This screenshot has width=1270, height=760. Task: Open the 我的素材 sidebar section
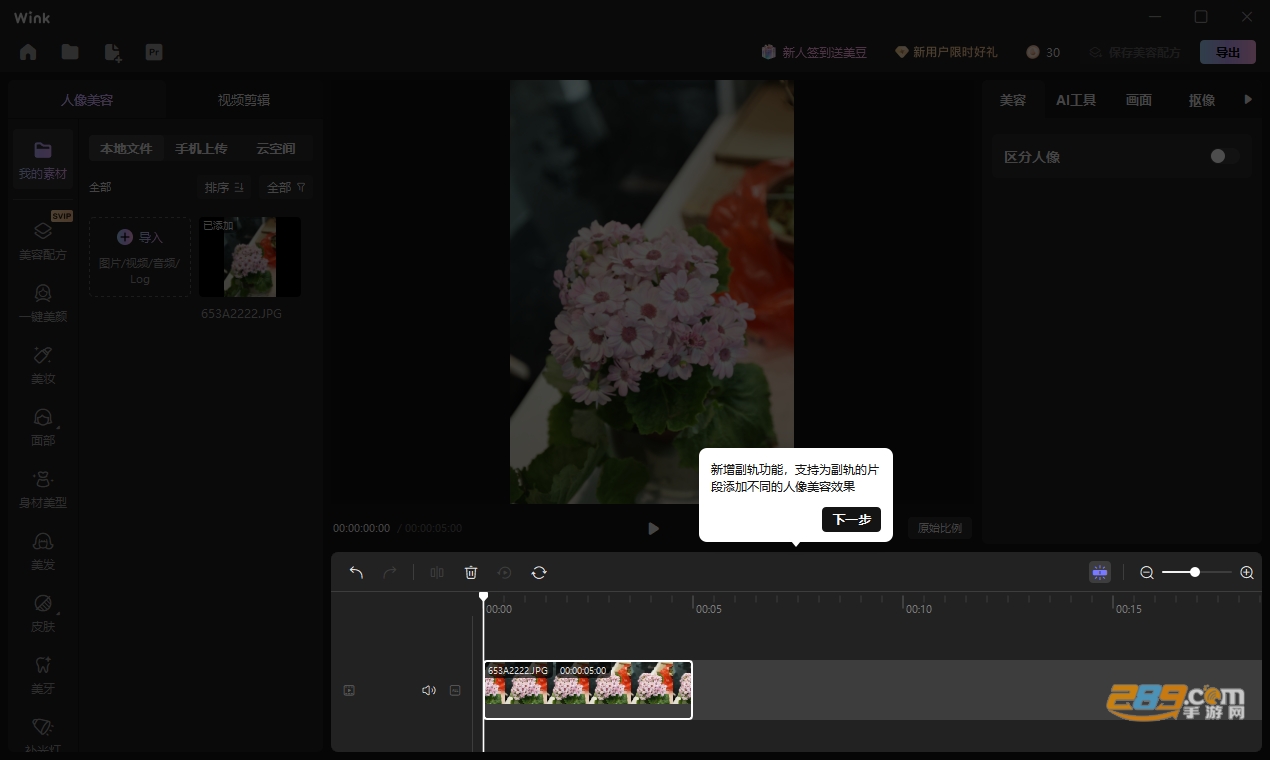(x=43, y=161)
